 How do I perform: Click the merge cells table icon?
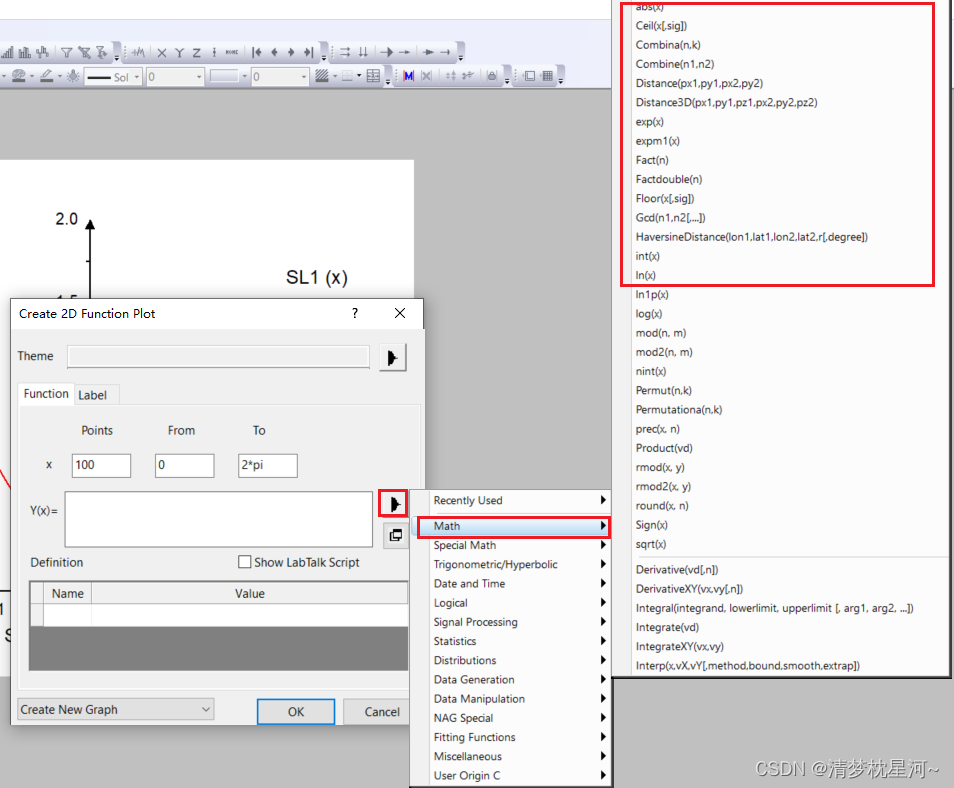pyautogui.click(x=373, y=76)
